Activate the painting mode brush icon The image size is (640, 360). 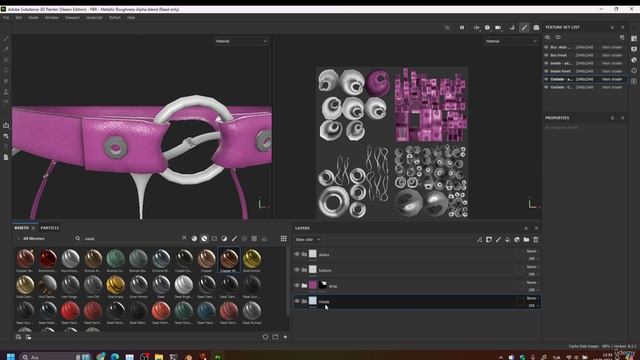pyautogui.click(x=524, y=27)
